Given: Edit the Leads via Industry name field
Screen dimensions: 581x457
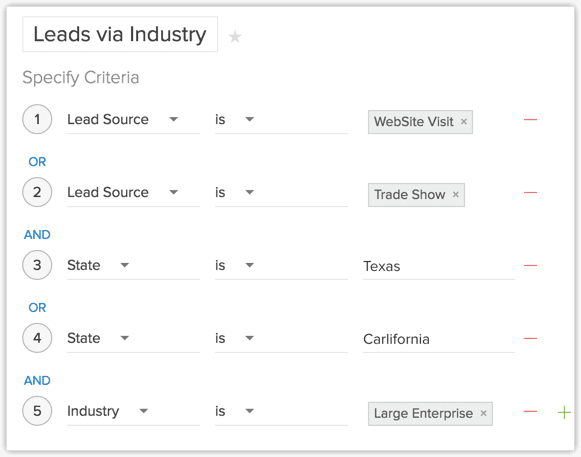Looking at the screenshot, I should 120,34.
